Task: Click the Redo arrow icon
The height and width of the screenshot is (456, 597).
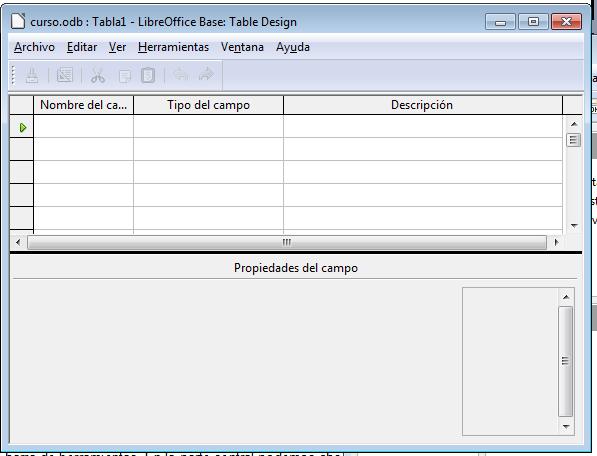Action: coord(206,74)
